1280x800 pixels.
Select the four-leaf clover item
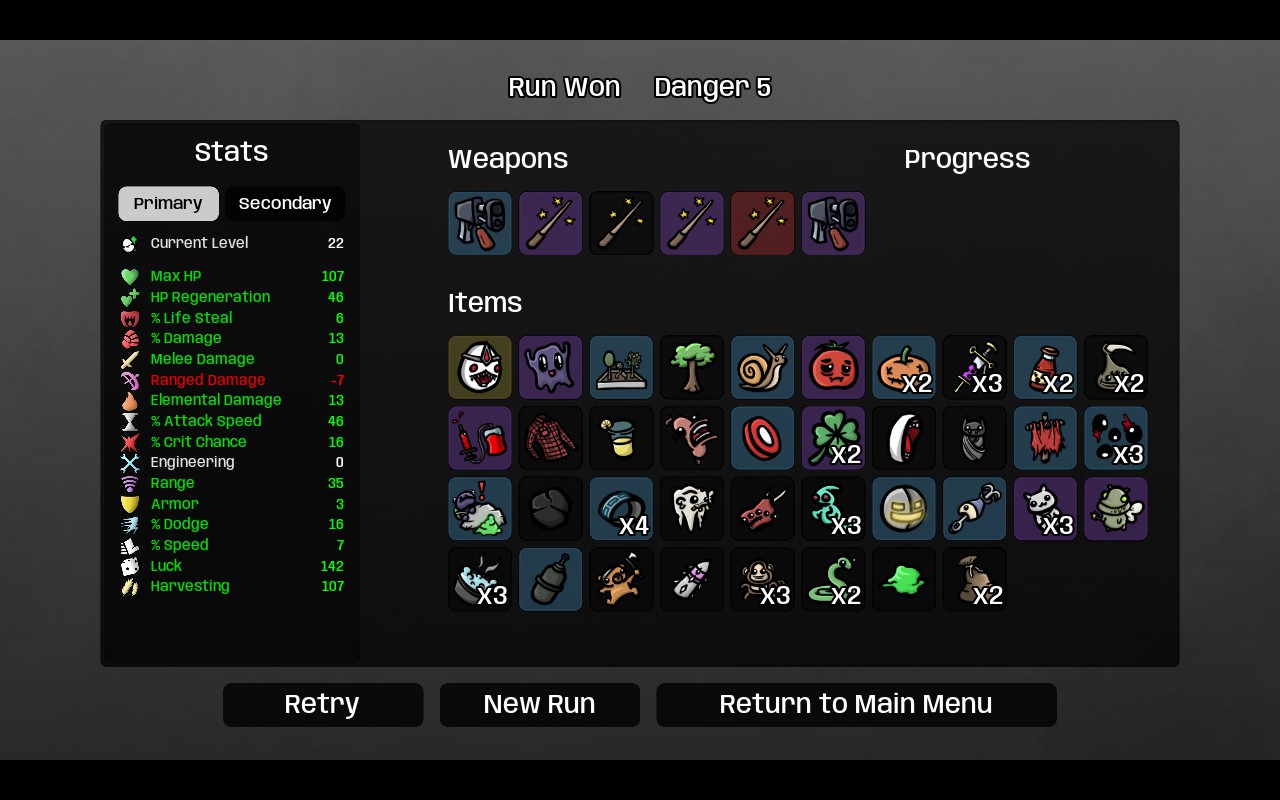833,438
